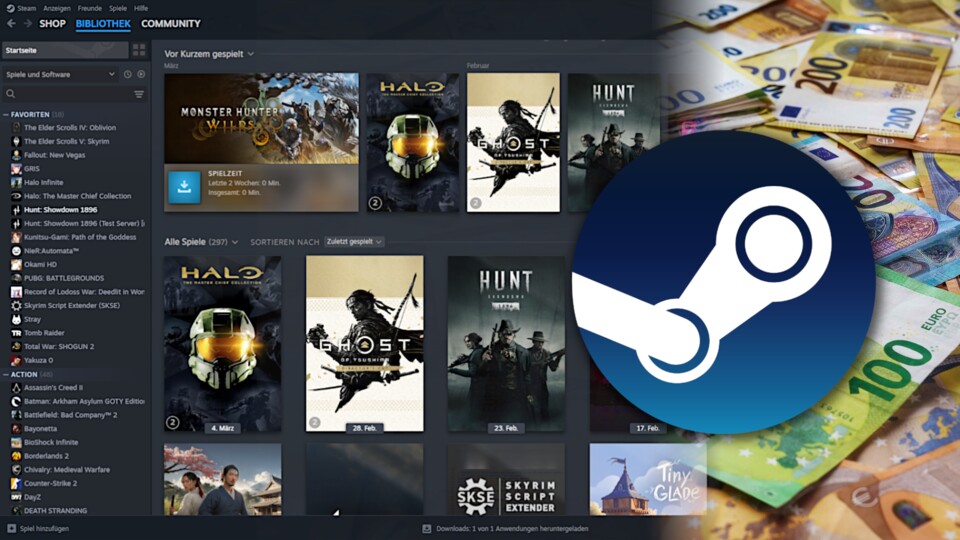This screenshot has height=540, width=960.
Task: Collapse the ACTION category
Action: pos(6,374)
